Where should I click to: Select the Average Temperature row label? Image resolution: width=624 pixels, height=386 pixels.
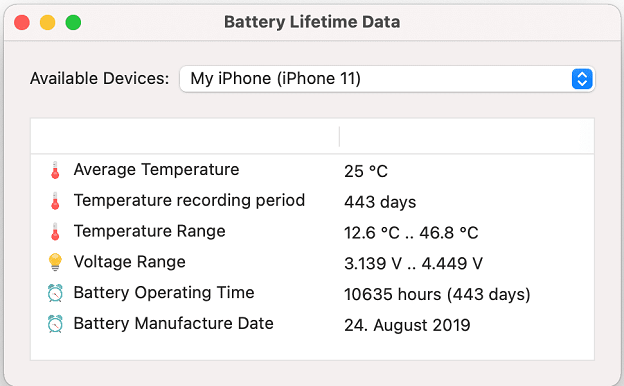(x=156, y=170)
